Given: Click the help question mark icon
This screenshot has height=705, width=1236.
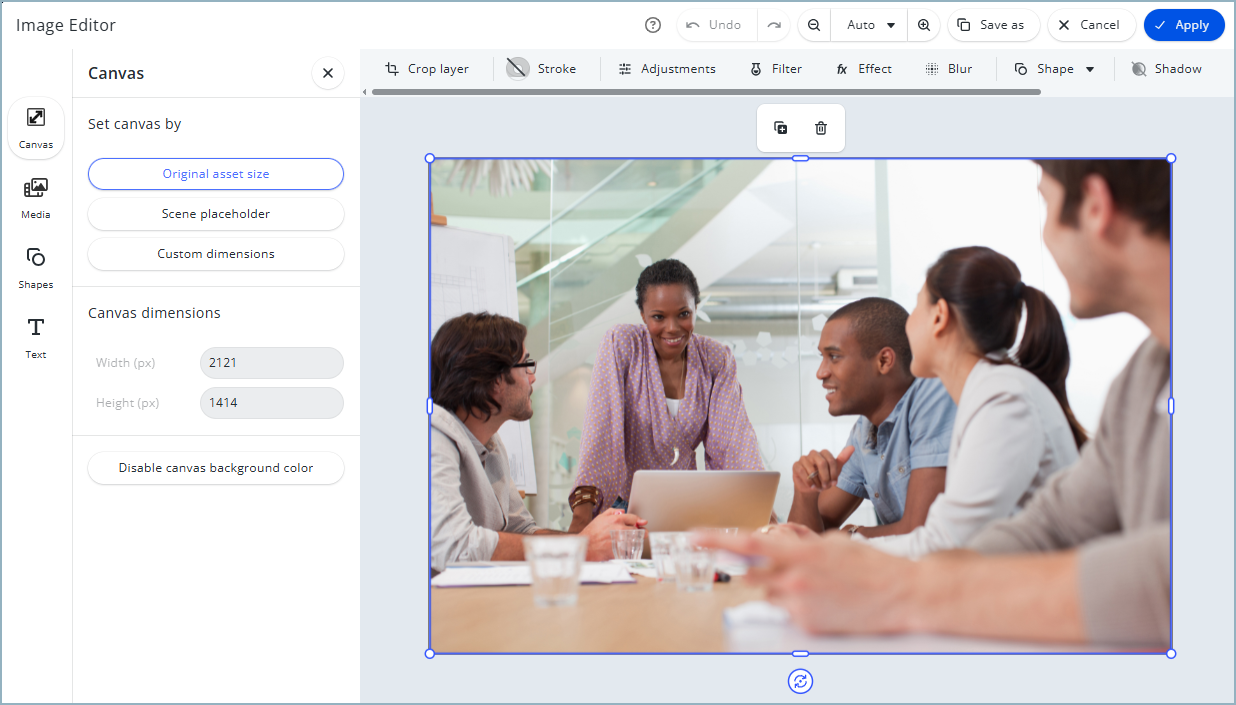Looking at the screenshot, I should tap(653, 25).
